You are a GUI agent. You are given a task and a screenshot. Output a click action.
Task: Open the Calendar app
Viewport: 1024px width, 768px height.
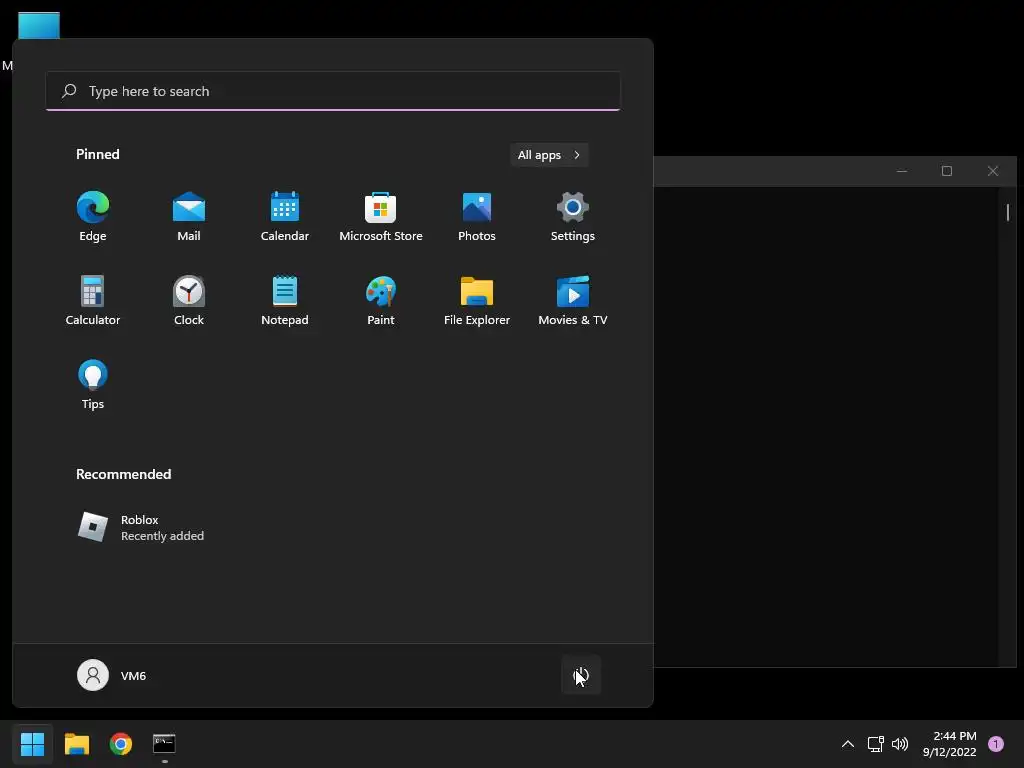[x=285, y=217]
